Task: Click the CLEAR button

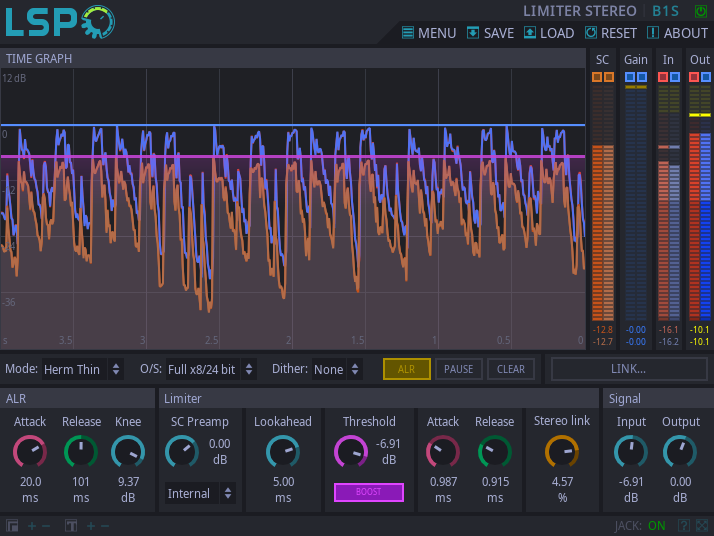Action: (x=511, y=369)
